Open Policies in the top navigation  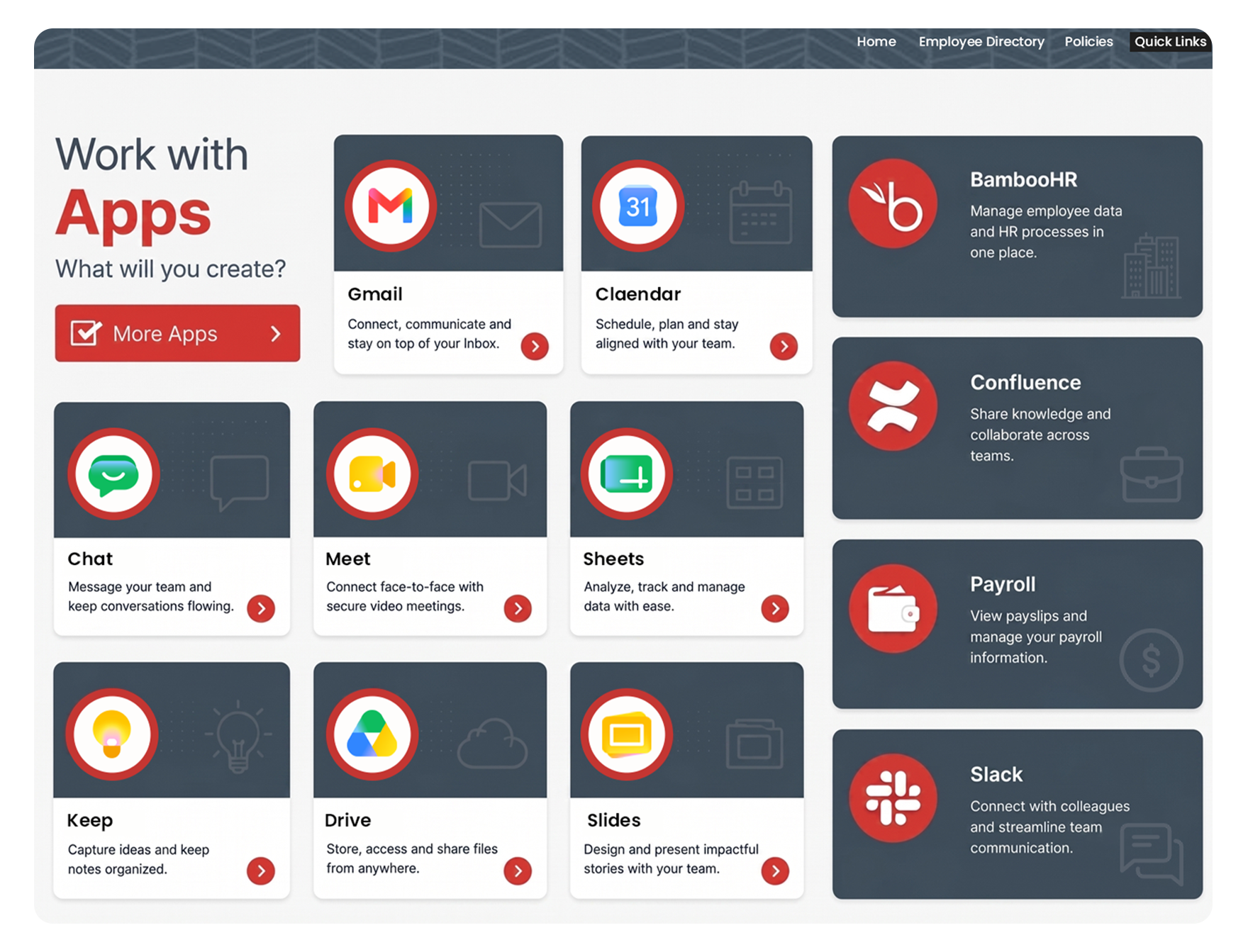(1088, 42)
